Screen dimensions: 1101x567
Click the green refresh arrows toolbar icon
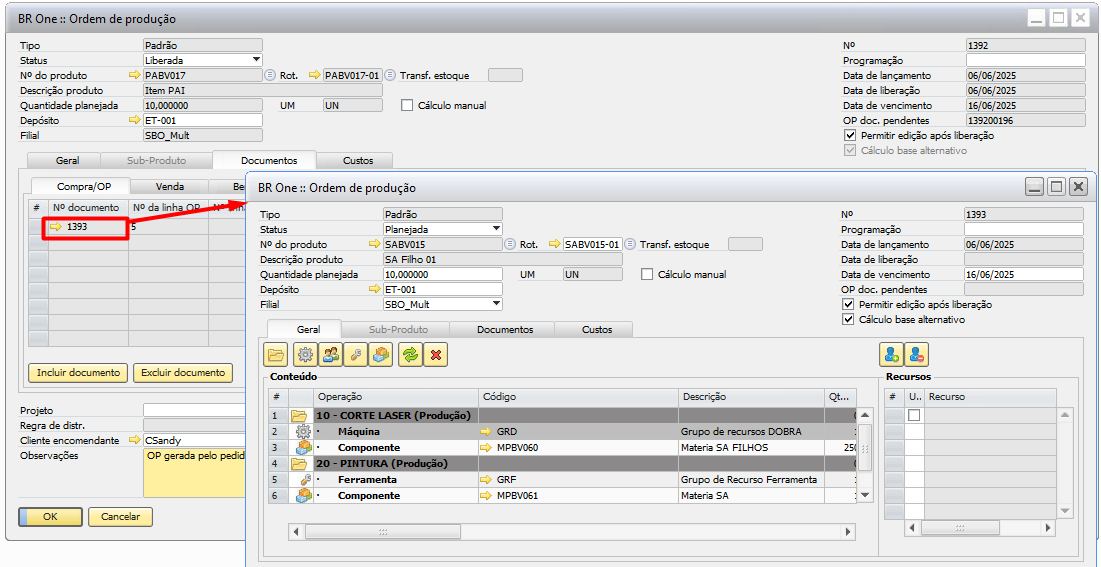410,355
